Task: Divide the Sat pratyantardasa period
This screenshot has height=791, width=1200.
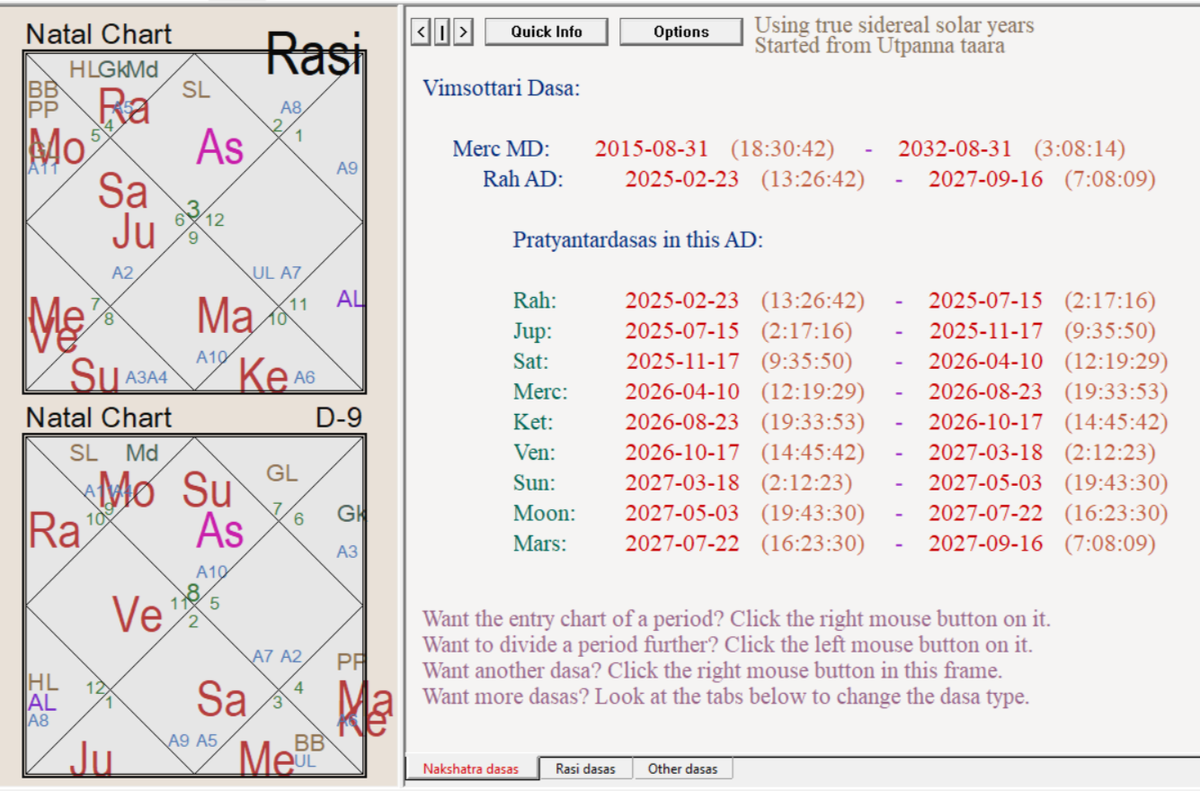Action: pyautogui.click(x=840, y=361)
